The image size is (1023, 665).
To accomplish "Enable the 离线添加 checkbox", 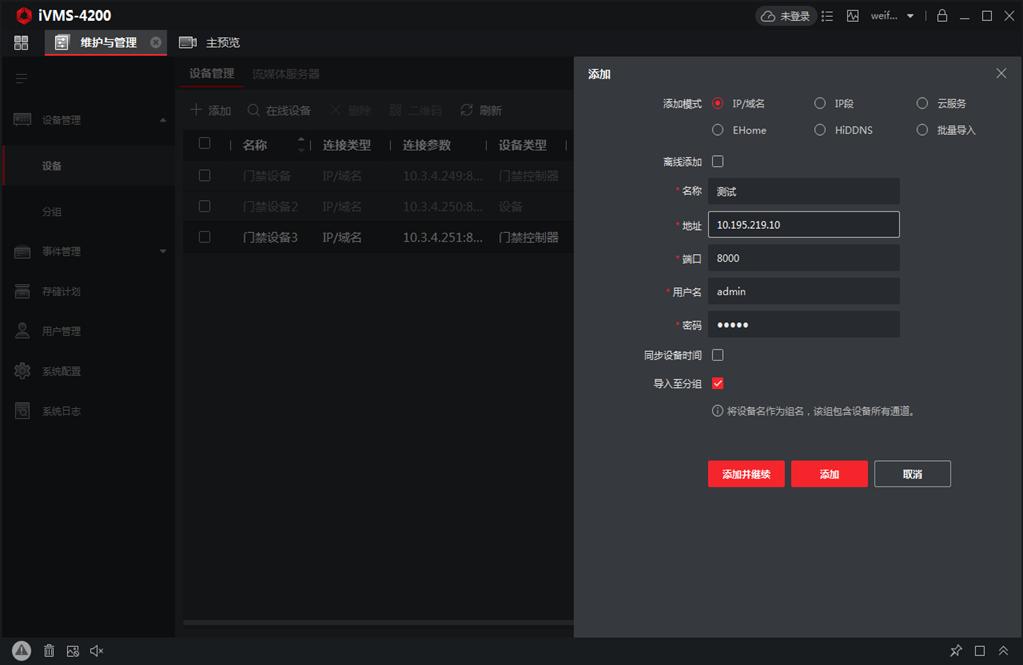I will point(717,159).
